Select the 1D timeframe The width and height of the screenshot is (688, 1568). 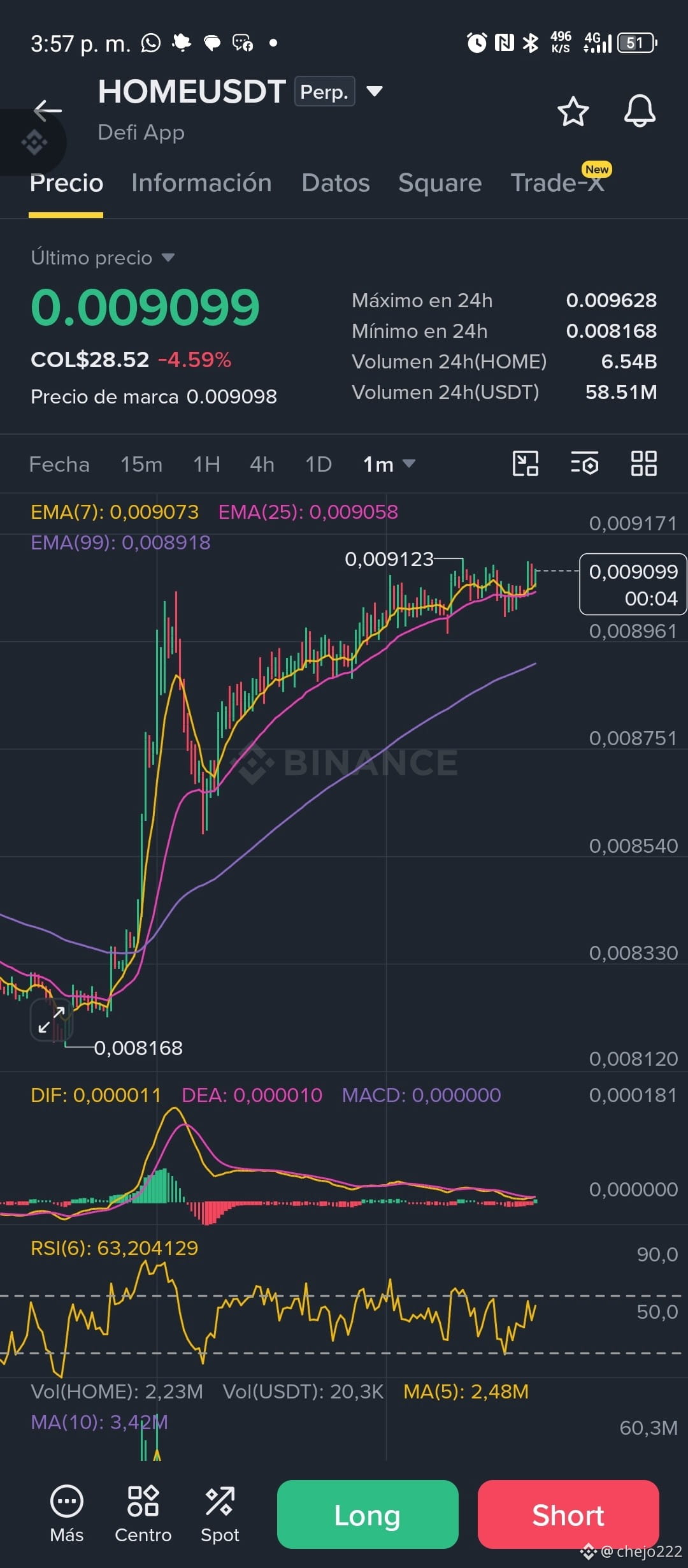click(x=319, y=464)
